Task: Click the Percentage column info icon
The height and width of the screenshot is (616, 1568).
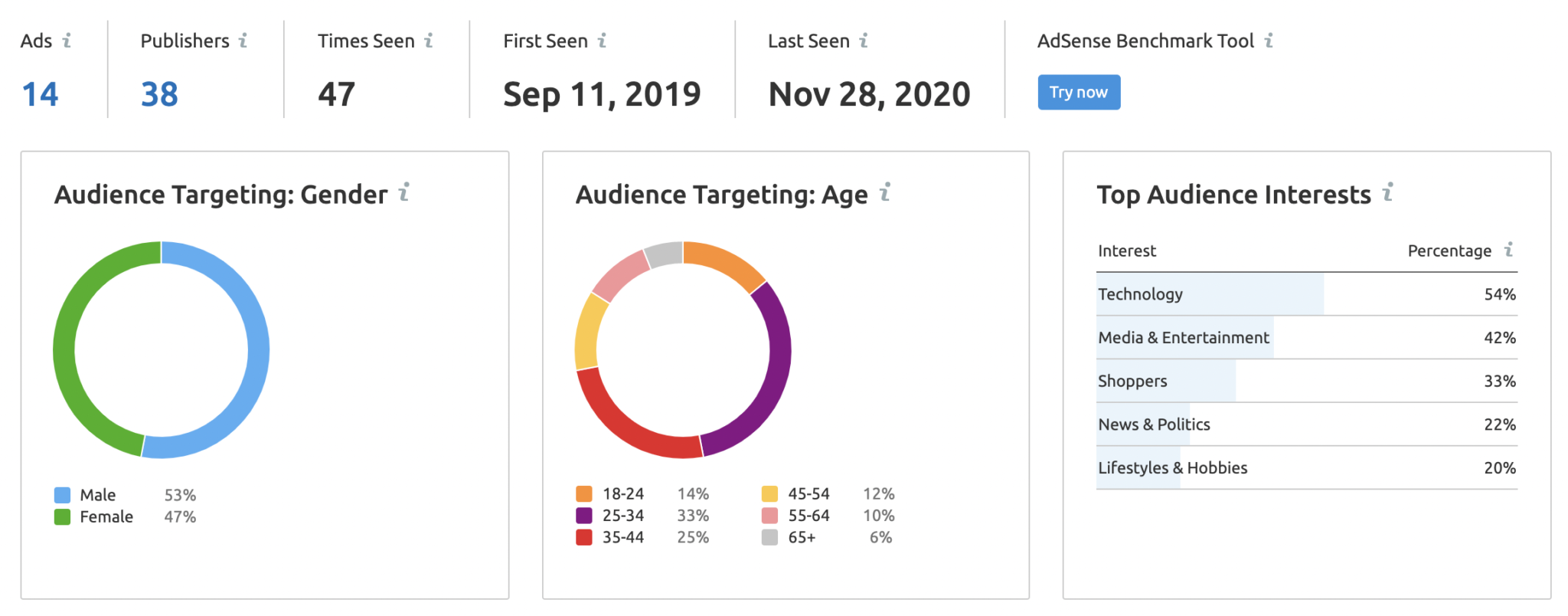Action: click(1508, 249)
